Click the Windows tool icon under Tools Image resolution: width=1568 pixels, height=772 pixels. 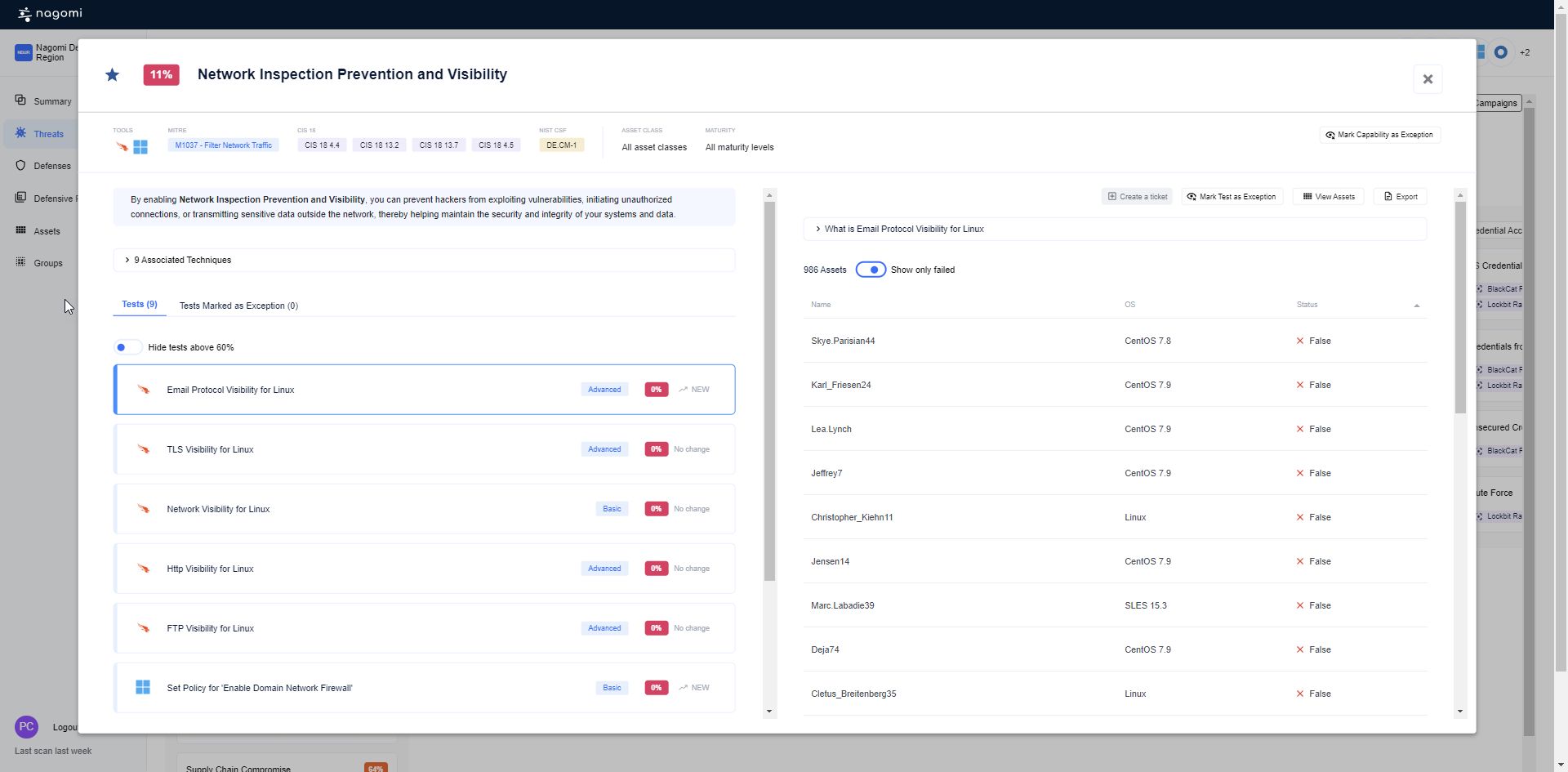tap(140, 147)
